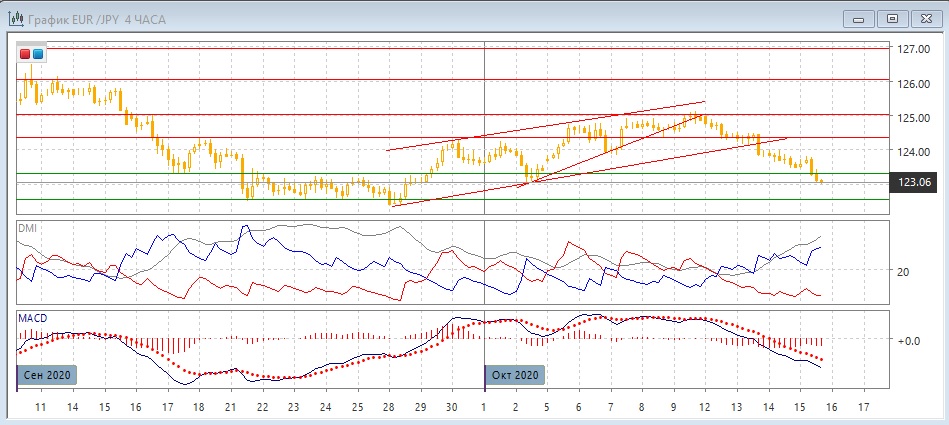Click the Сен 2020 month label
This screenshot has width=949, height=425.
point(46,375)
